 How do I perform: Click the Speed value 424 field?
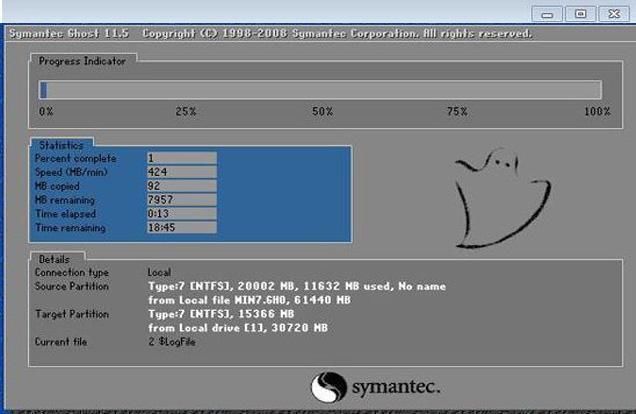click(182, 172)
